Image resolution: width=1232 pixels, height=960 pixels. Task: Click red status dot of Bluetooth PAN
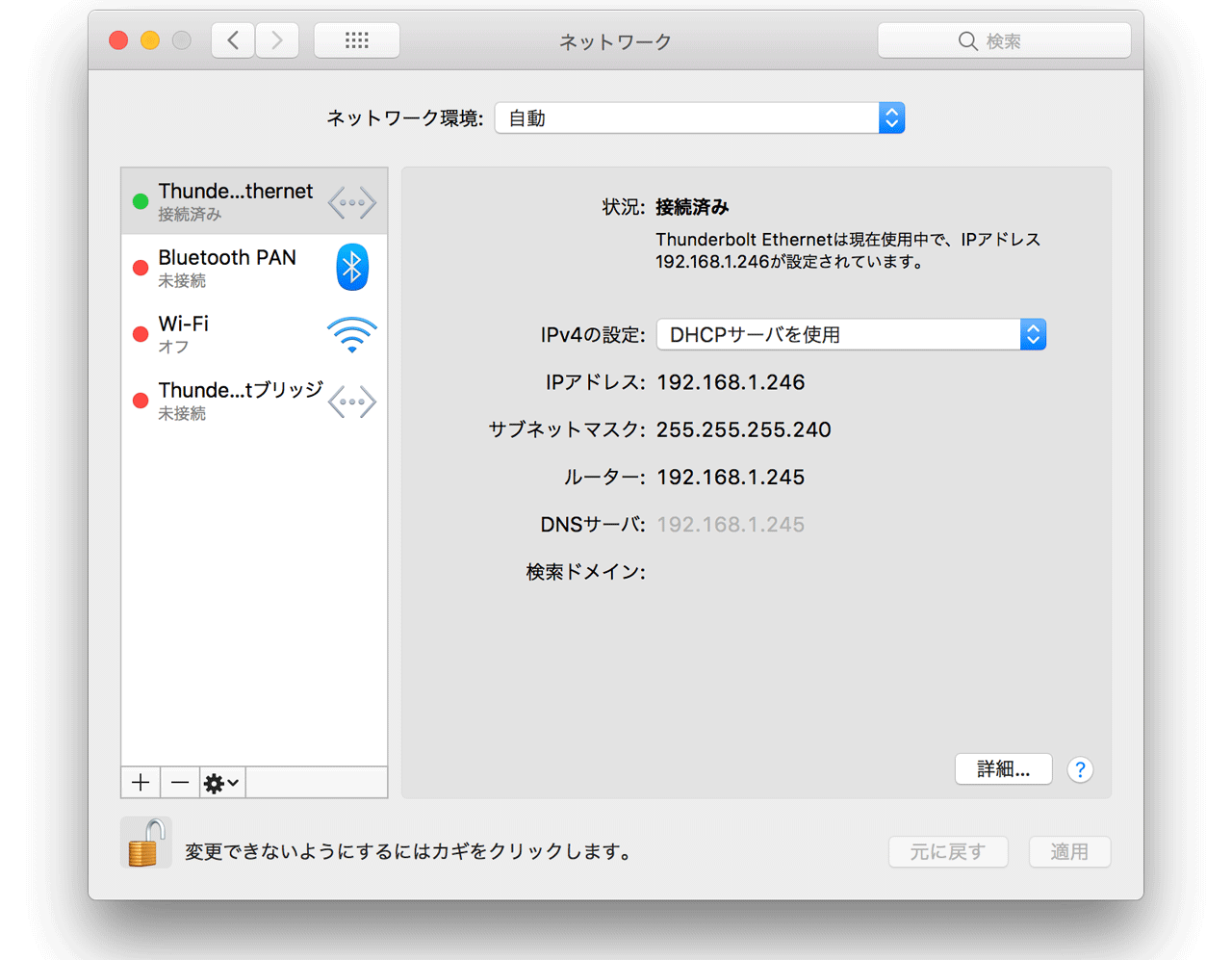[141, 268]
